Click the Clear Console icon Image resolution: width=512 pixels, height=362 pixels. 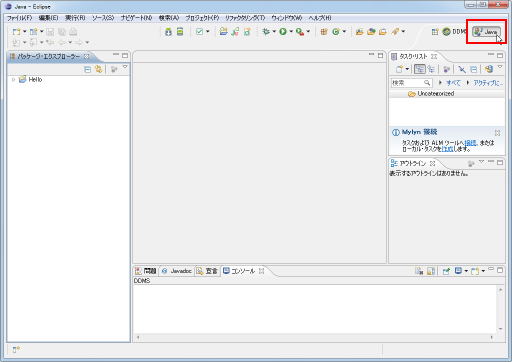point(419,271)
